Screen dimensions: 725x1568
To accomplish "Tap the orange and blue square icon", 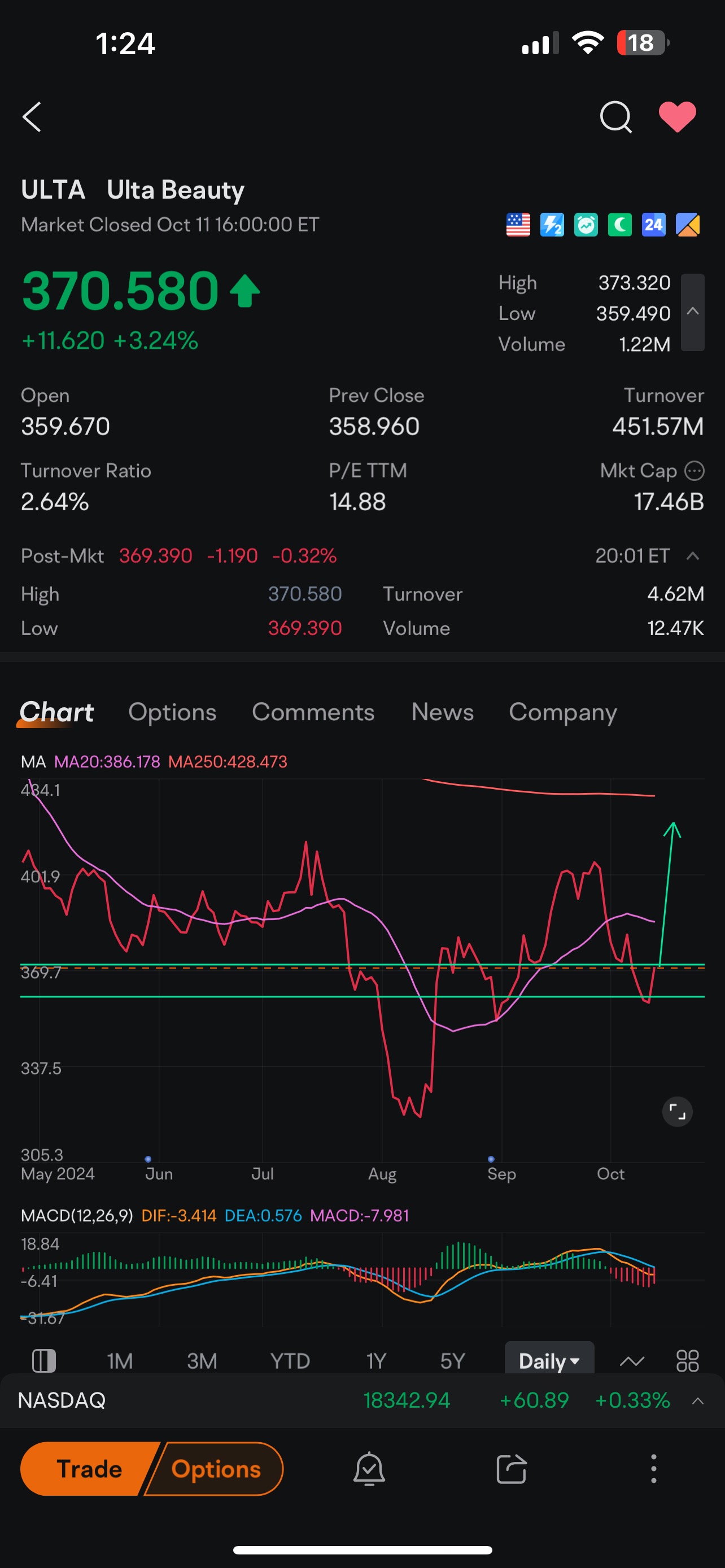I will [688, 225].
